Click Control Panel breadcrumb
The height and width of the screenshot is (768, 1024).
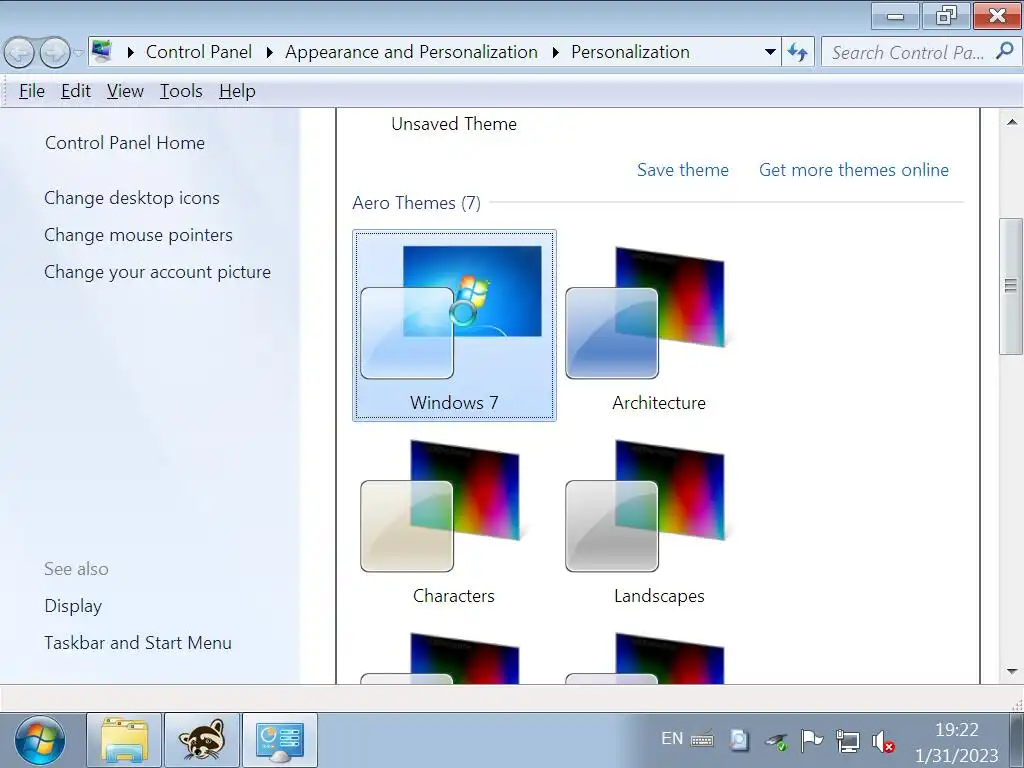(199, 52)
